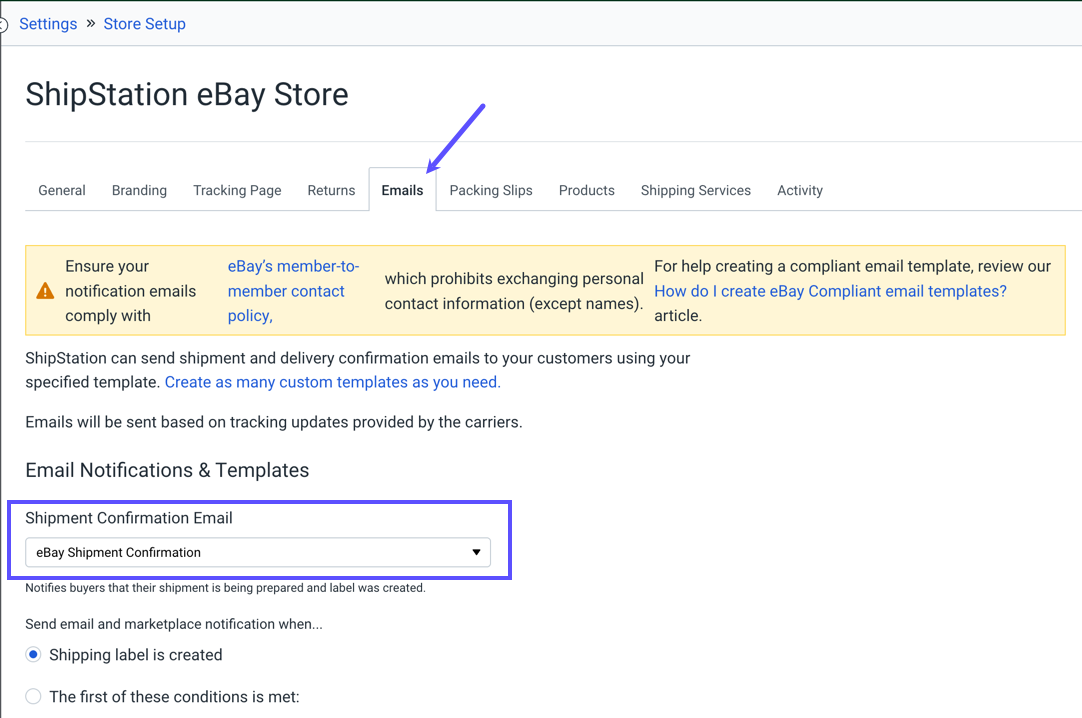View the Shipping Services tab
Screen dimensions: 1082x718
pos(695,190)
